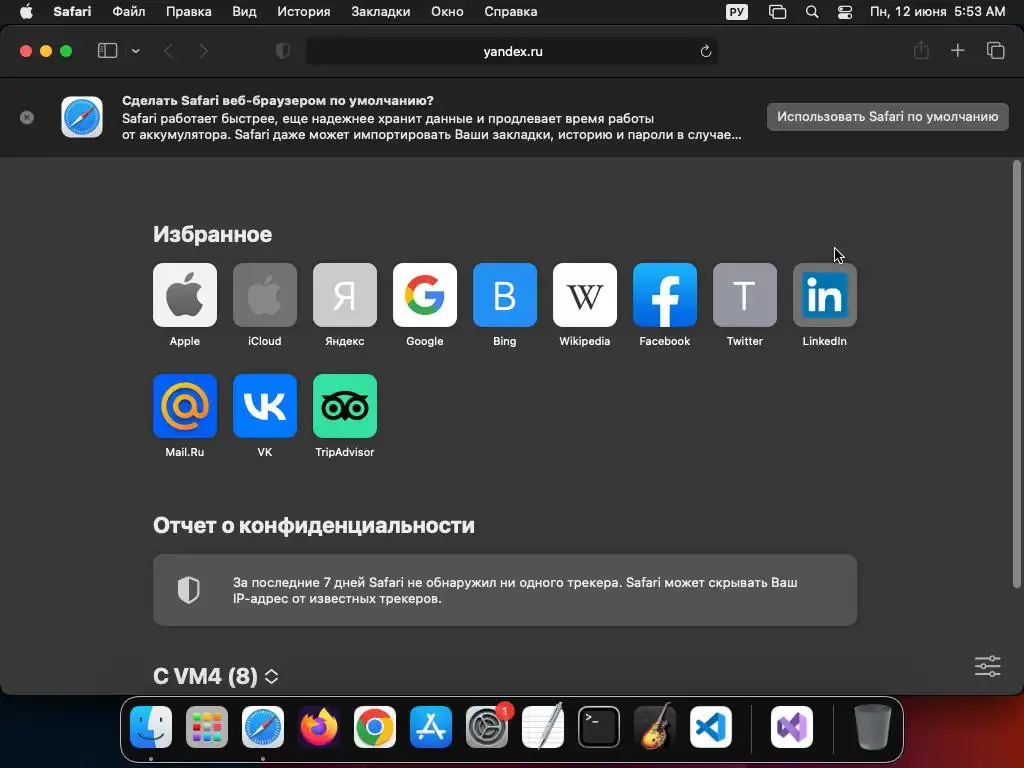Open the Wikipedia favorite tile
Image resolution: width=1024 pixels, height=768 pixels.
pyautogui.click(x=584, y=295)
